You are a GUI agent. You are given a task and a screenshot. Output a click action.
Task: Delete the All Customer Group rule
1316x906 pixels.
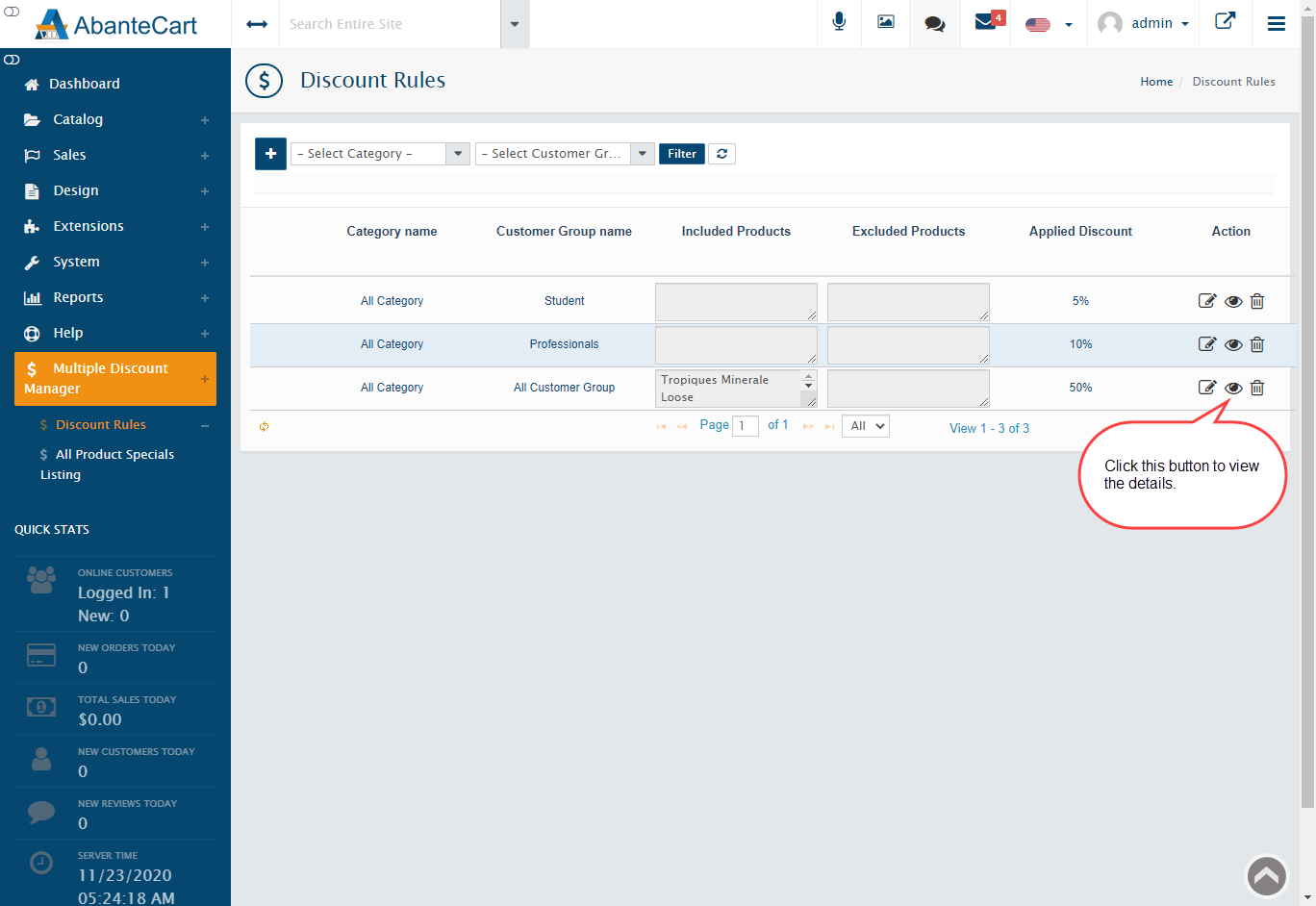pos(1257,388)
